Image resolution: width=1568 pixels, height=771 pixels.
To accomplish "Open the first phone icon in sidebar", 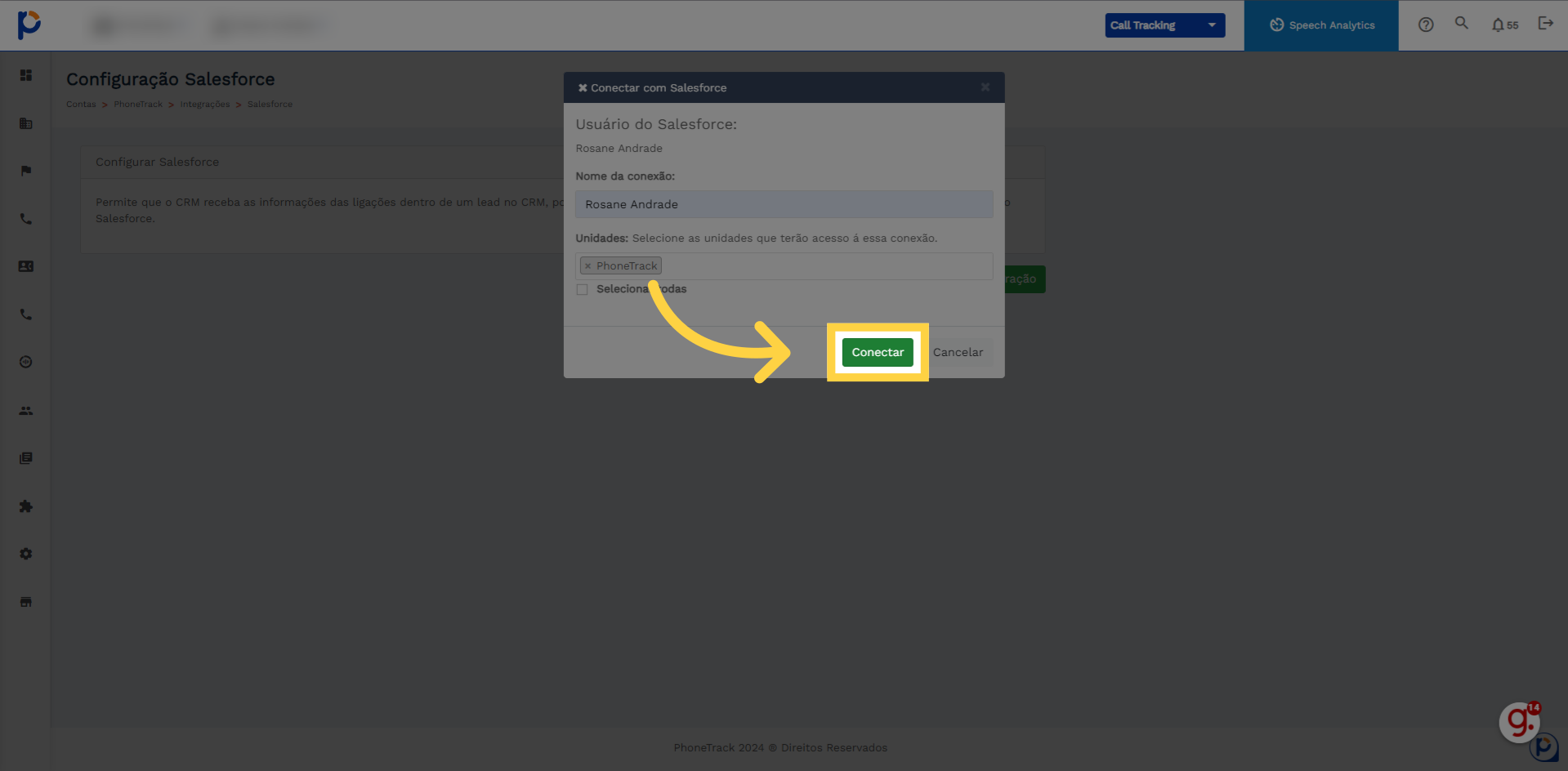I will [x=26, y=219].
